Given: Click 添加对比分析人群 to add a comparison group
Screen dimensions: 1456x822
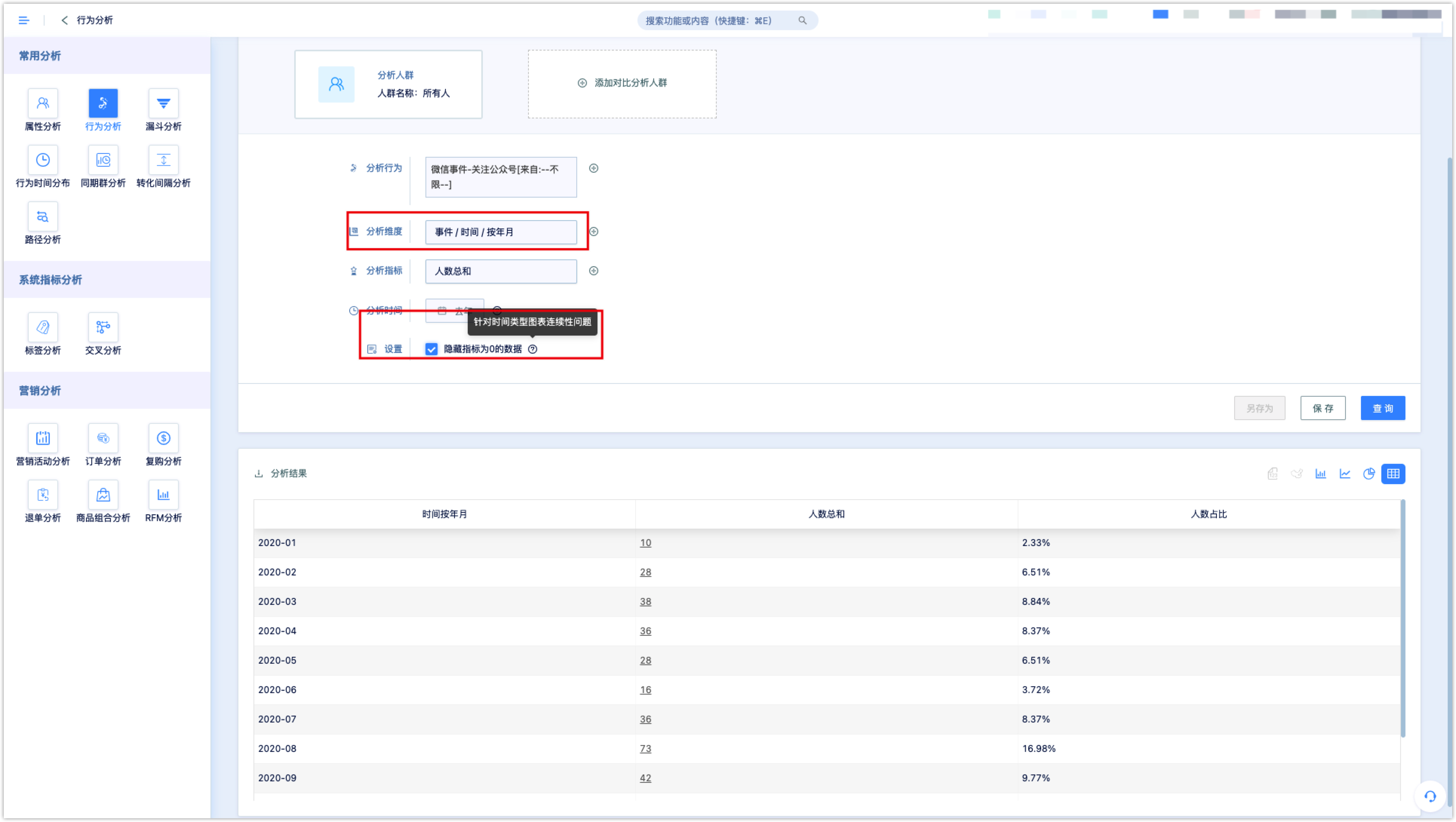Looking at the screenshot, I should point(622,84).
